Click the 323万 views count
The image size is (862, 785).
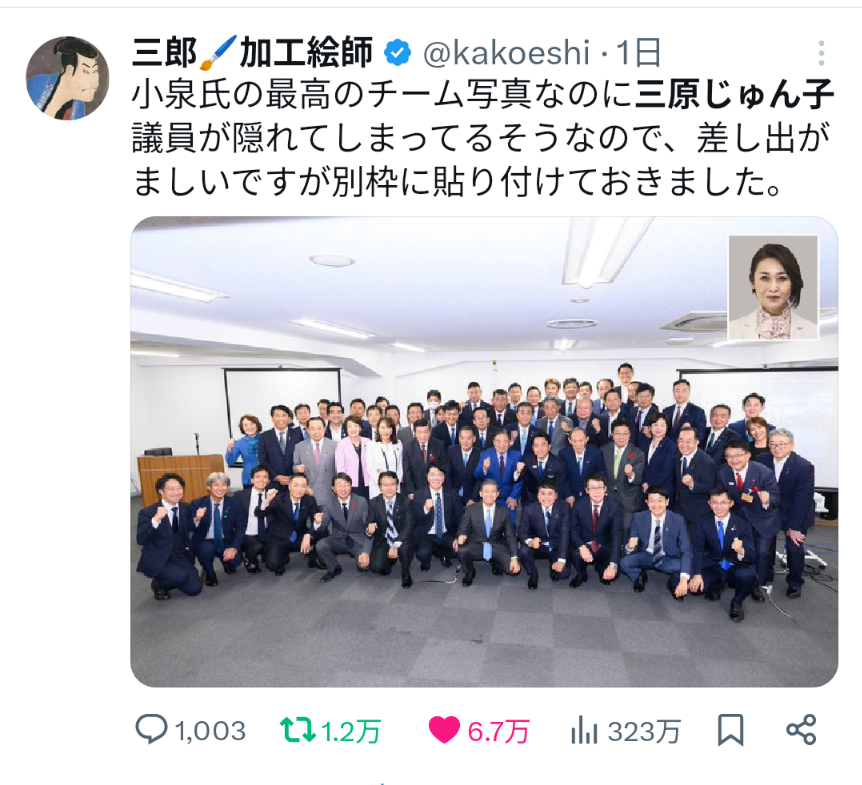[644, 731]
